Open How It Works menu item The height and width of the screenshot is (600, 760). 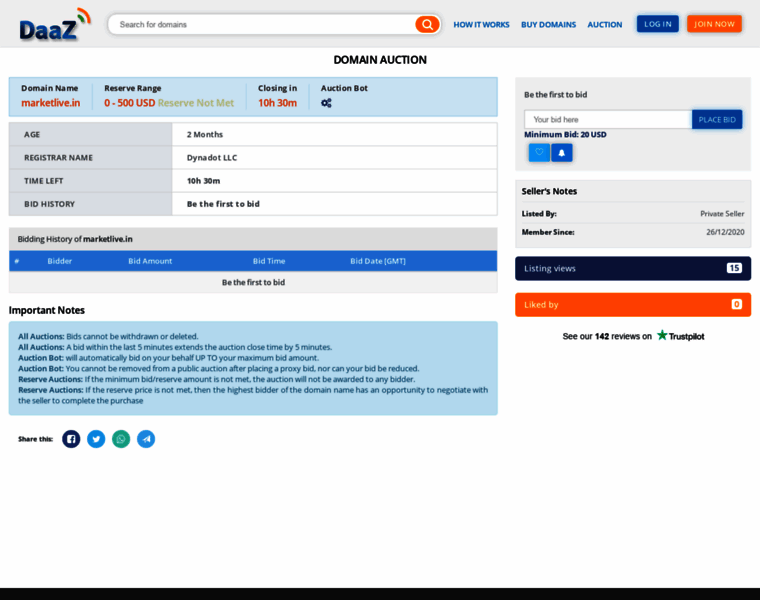point(481,25)
